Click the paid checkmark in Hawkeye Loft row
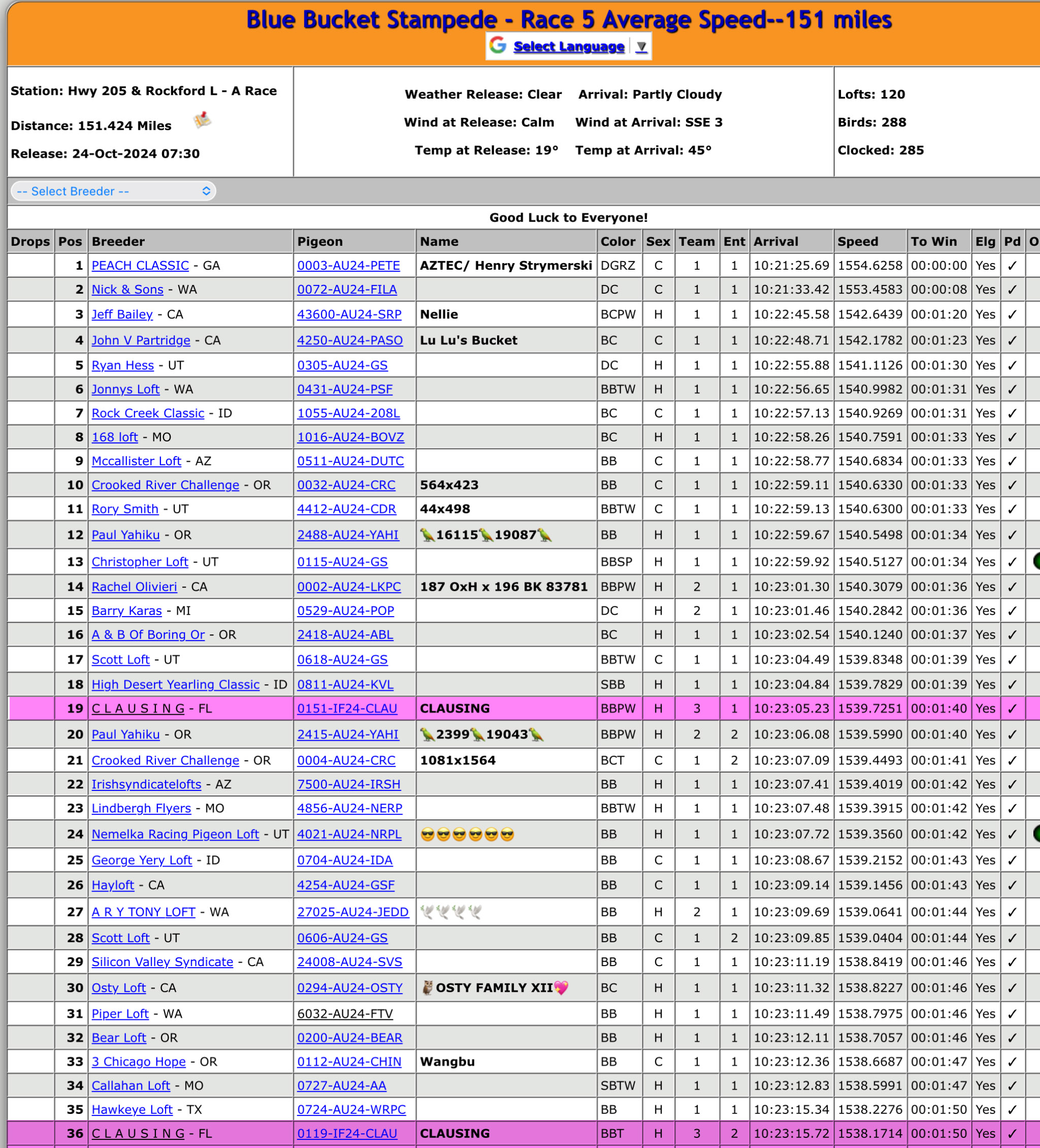Image resolution: width=1040 pixels, height=1148 pixels. pos(1012,1110)
